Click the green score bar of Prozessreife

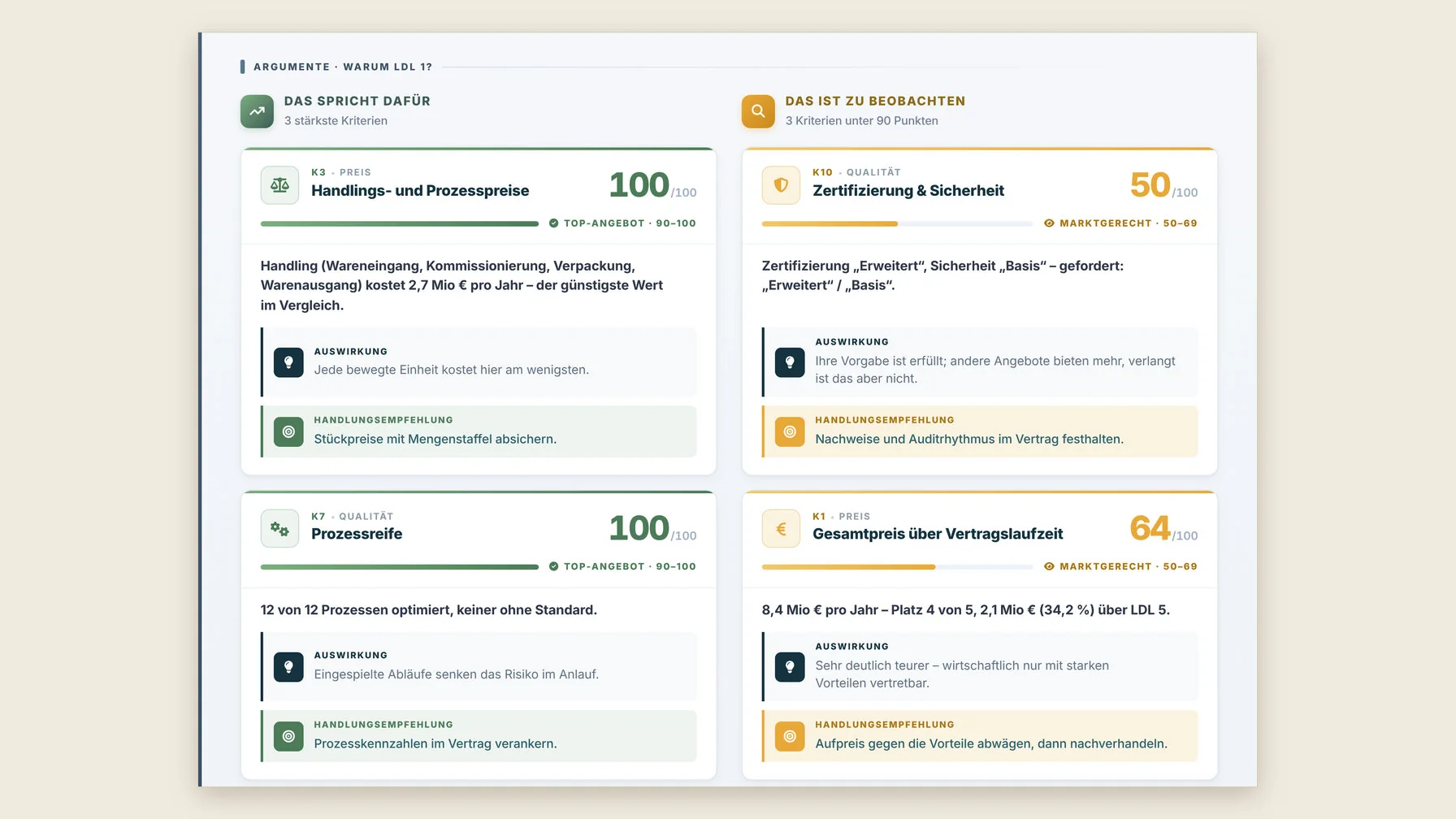coord(400,566)
